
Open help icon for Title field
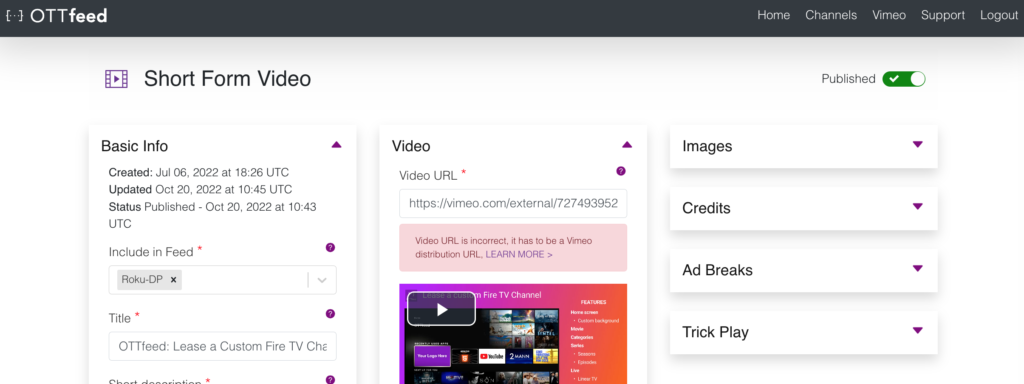(330, 314)
